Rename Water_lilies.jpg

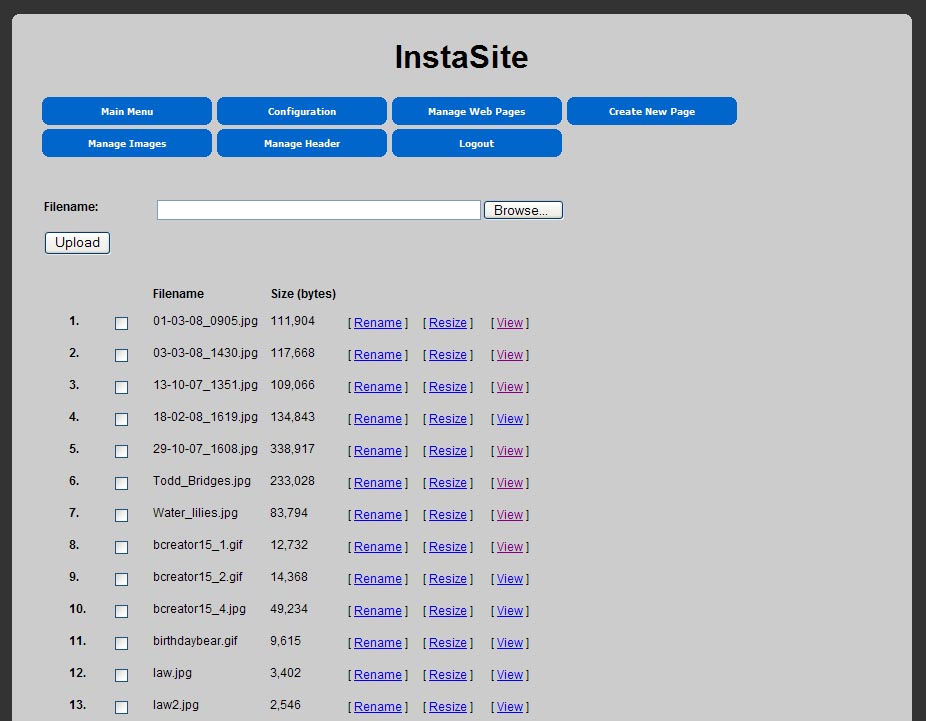point(377,515)
